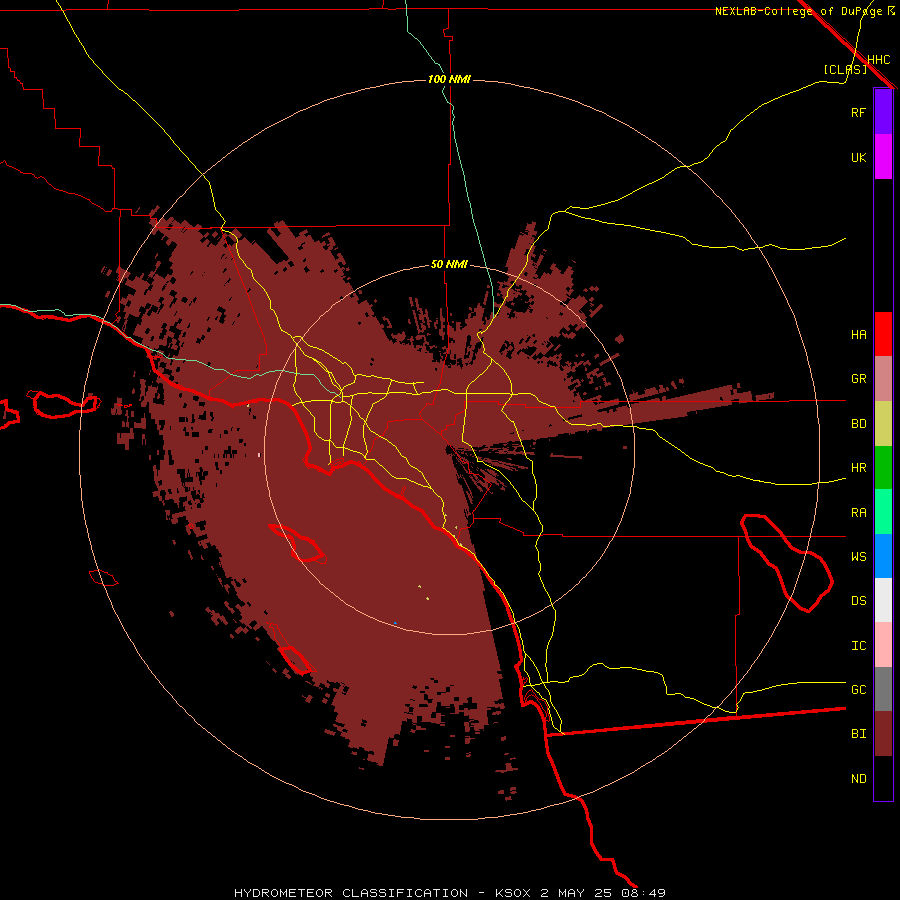Click the DS white legend swatch
The image size is (900, 900).
883,600
